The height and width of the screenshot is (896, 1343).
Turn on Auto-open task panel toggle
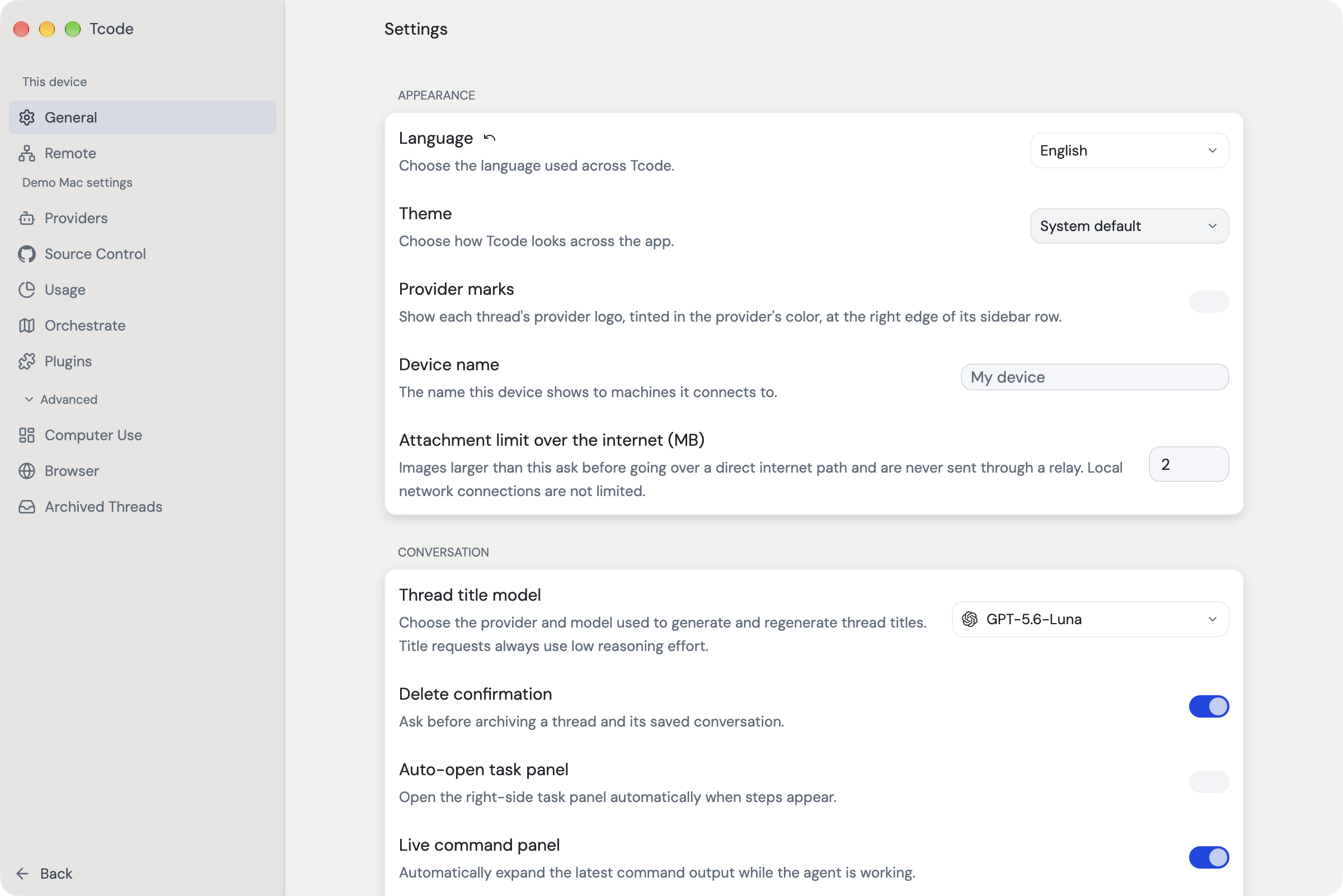tap(1209, 782)
